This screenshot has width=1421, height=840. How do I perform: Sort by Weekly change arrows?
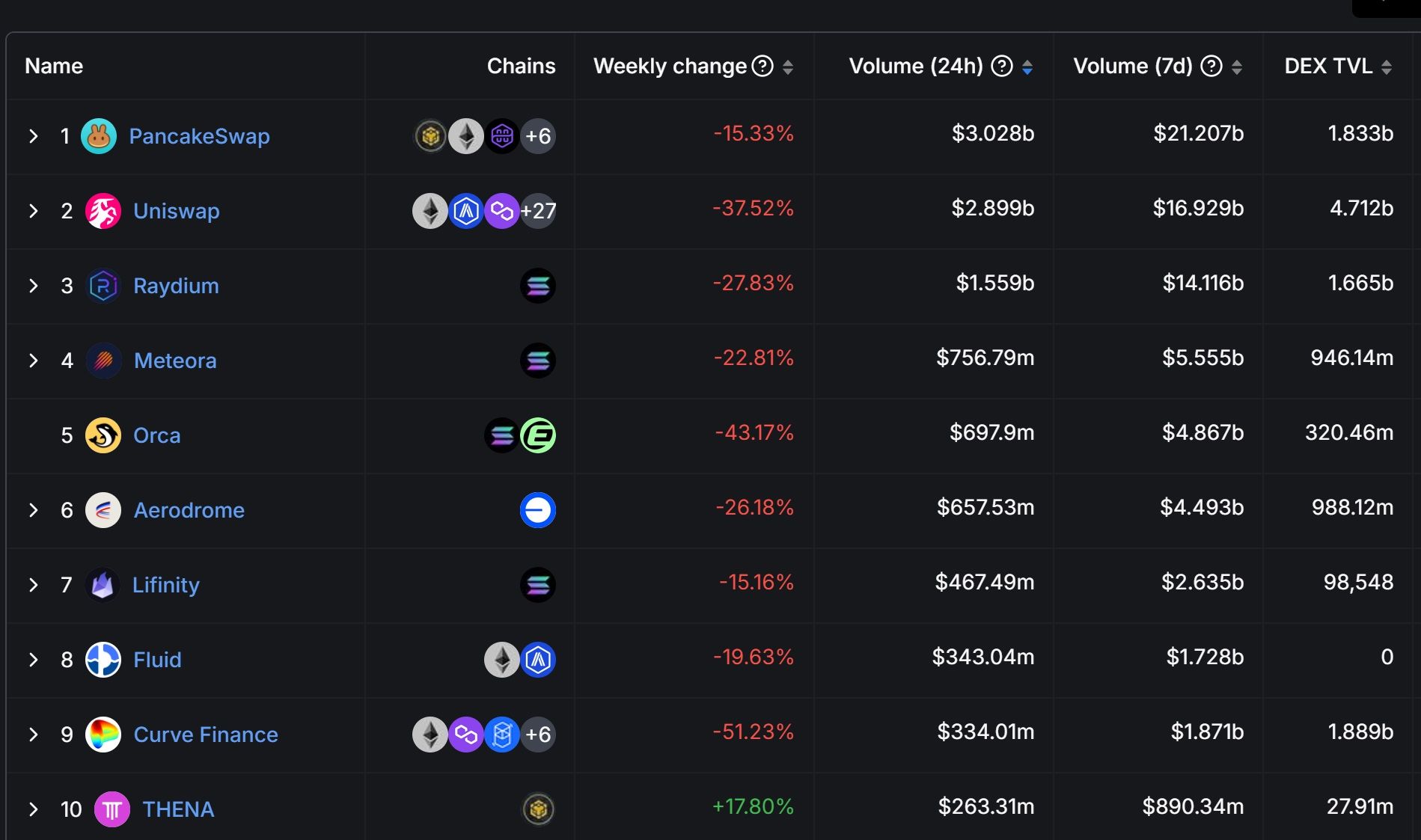[788, 67]
